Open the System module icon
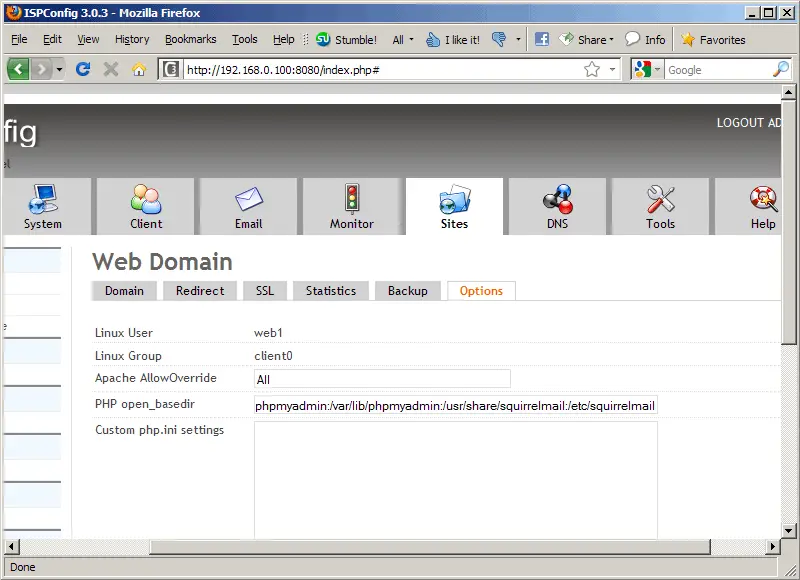Screen dimensions: 800x580 pos(43,199)
